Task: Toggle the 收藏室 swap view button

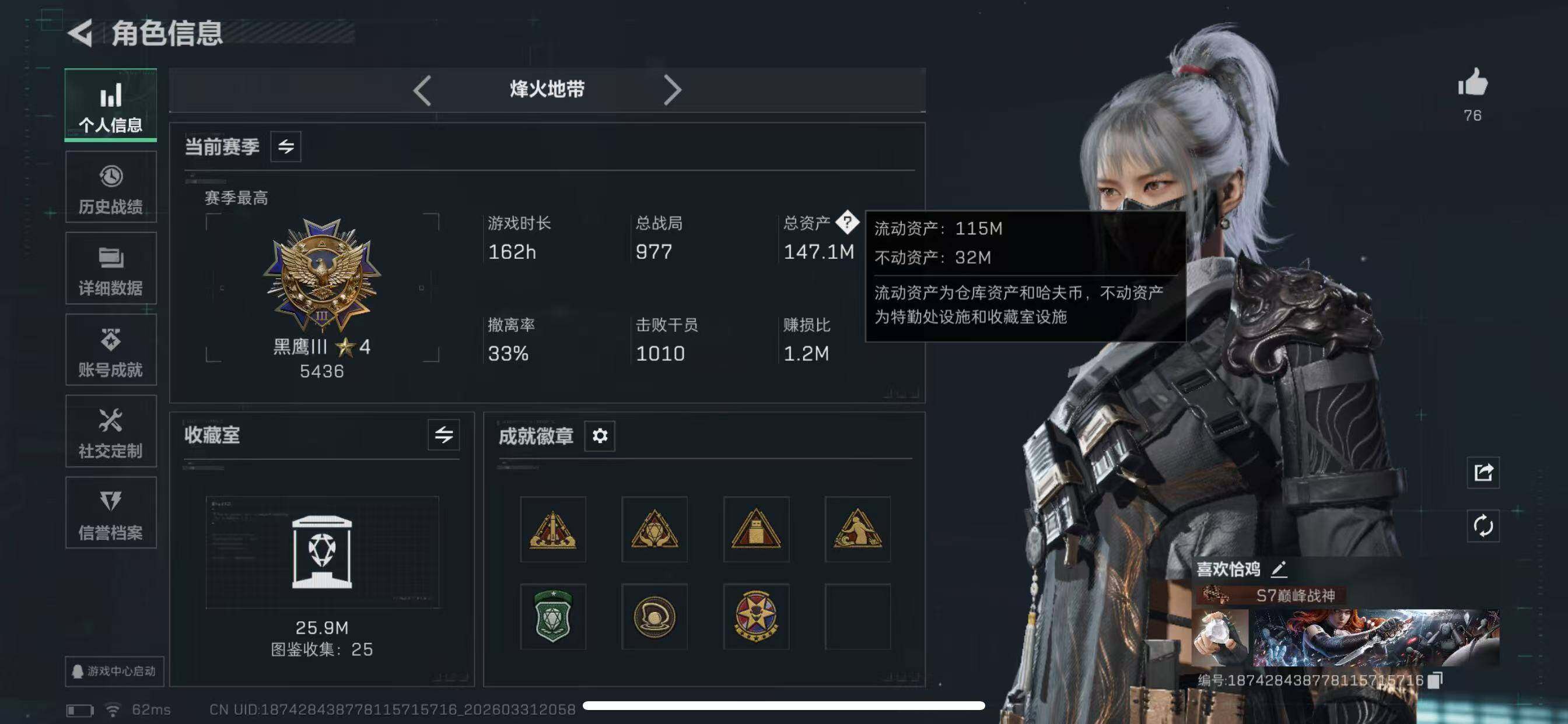Action: (443, 435)
